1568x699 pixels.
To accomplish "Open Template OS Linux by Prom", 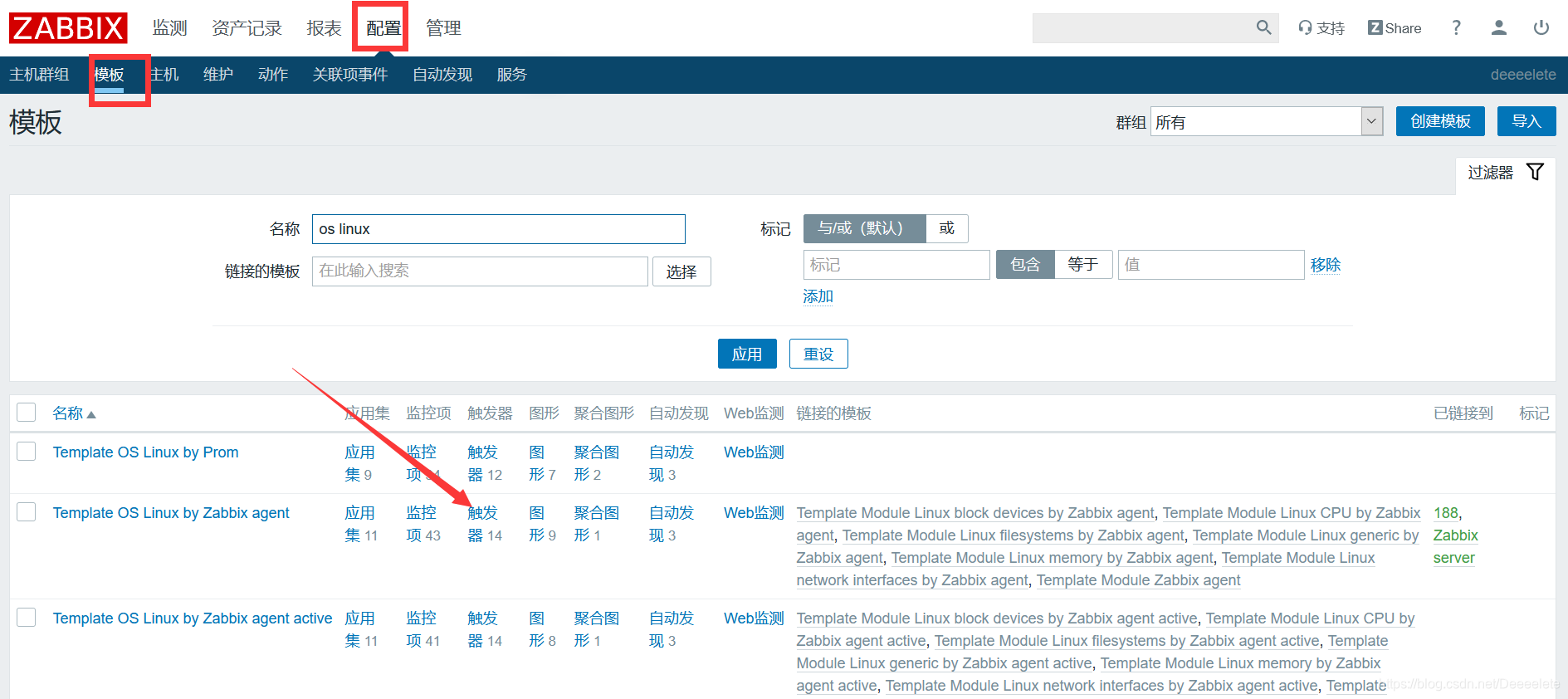I will click(x=145, y=452).
